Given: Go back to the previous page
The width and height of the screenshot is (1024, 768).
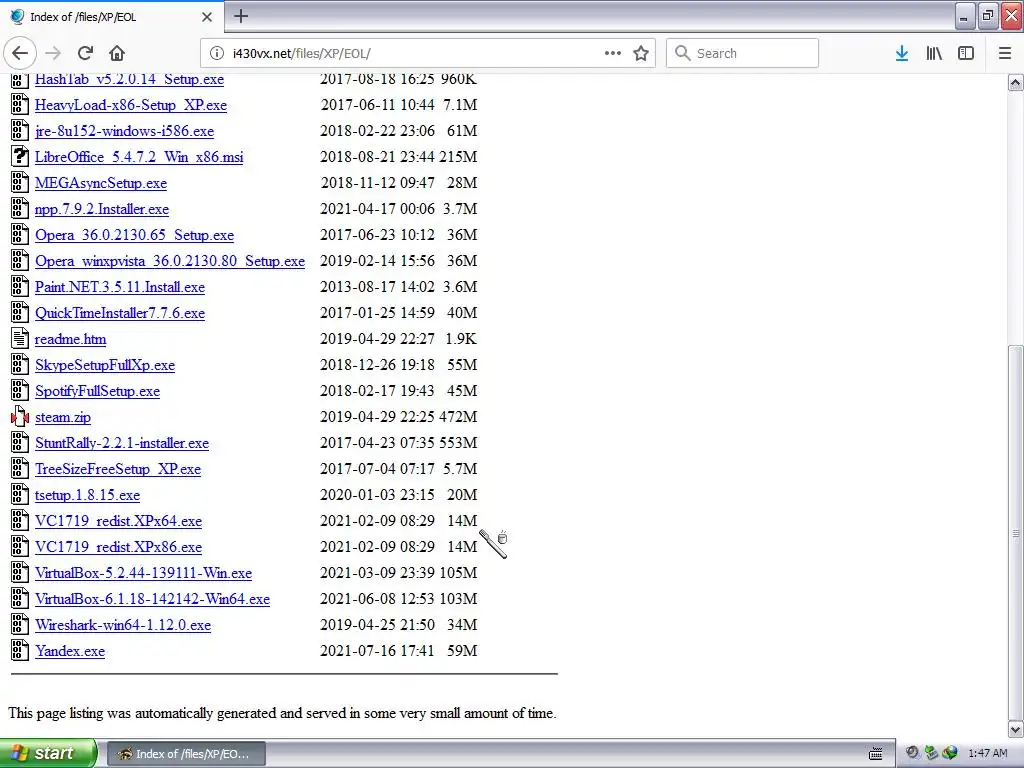Looking at the screenshot, I should (20, 53).
